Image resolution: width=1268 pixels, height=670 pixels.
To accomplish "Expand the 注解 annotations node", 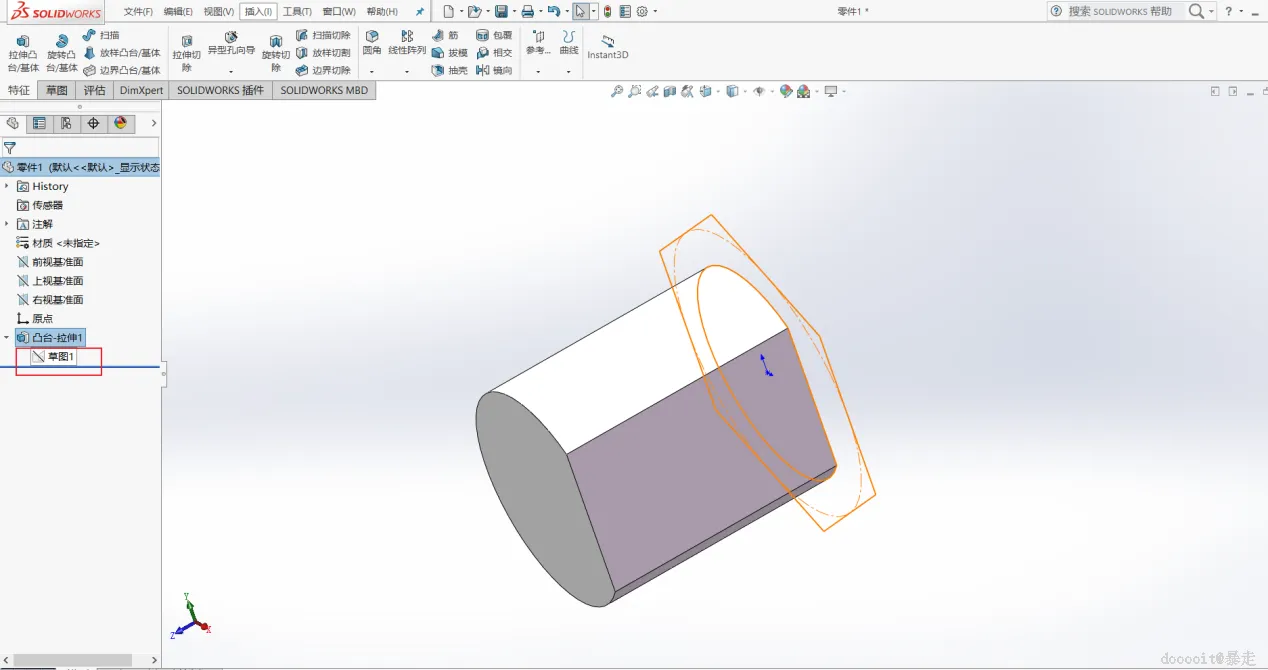I will point(7,224).
